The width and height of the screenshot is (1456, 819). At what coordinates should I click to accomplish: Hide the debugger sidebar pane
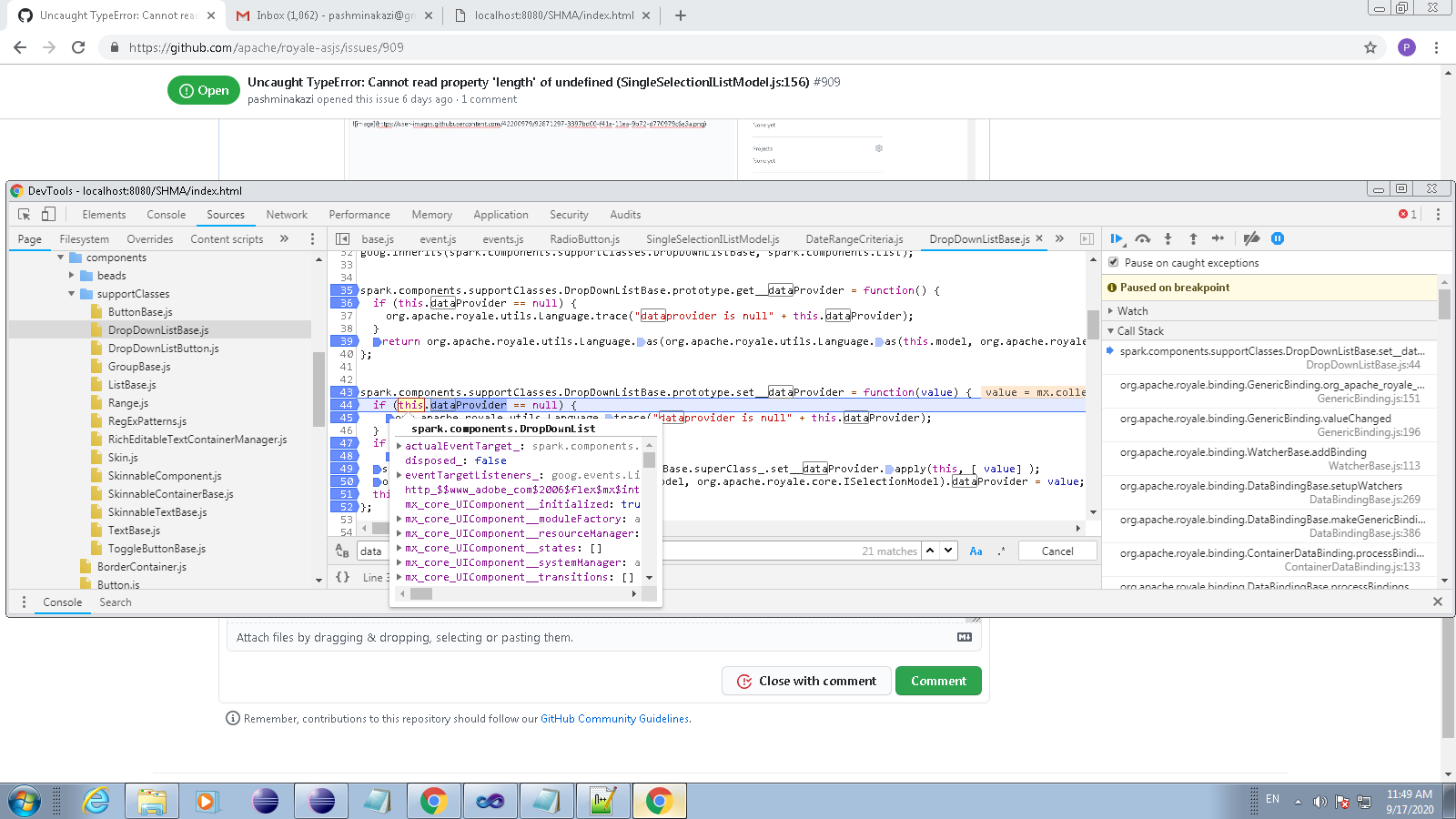point(1087,239)
